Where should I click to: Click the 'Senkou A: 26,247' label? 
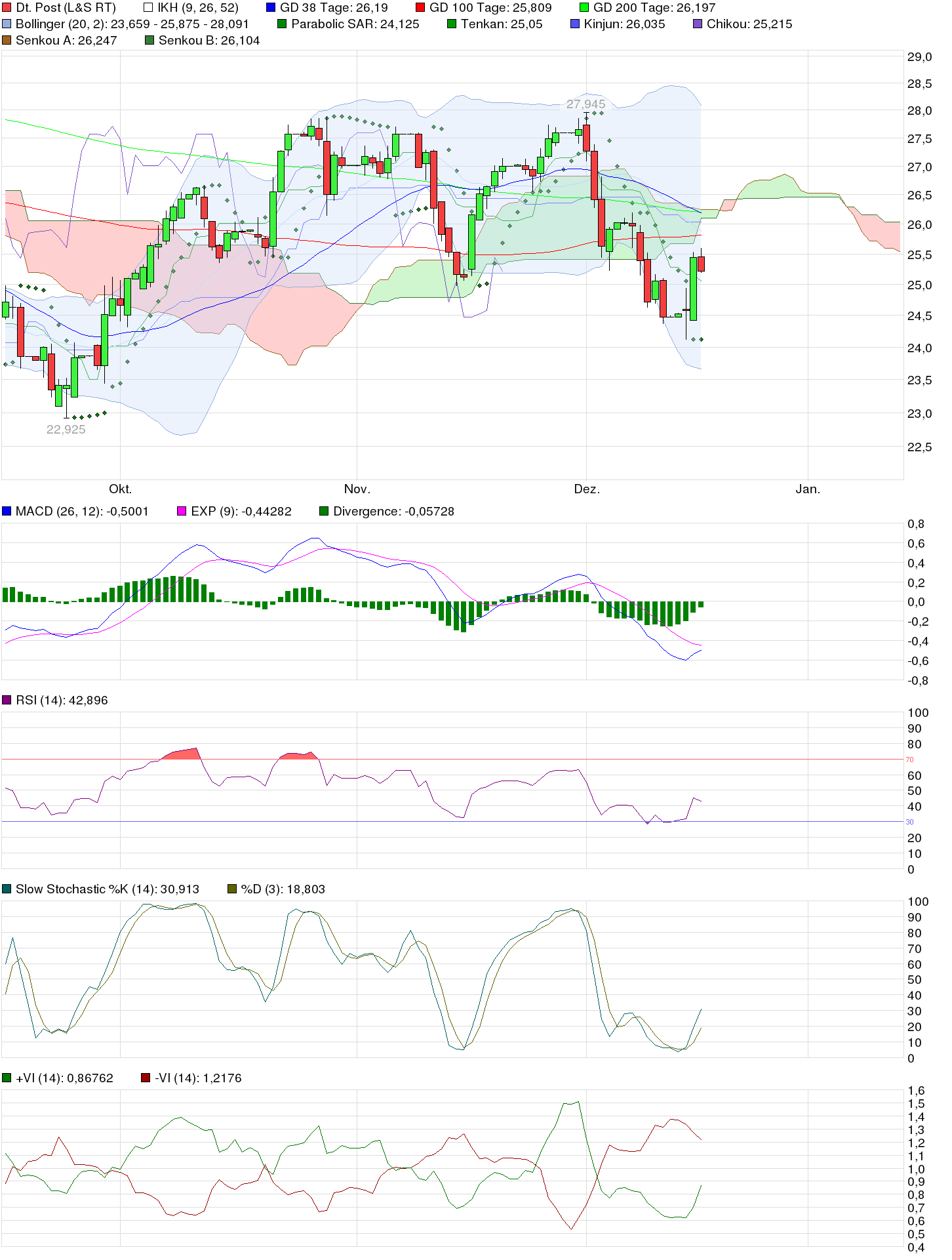66,41
